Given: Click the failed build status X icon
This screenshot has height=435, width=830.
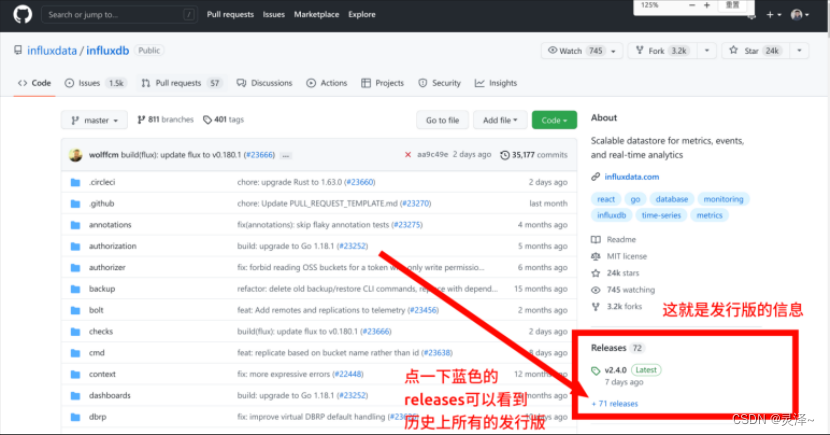Looking at the screenshot, I should click(408, 155).
